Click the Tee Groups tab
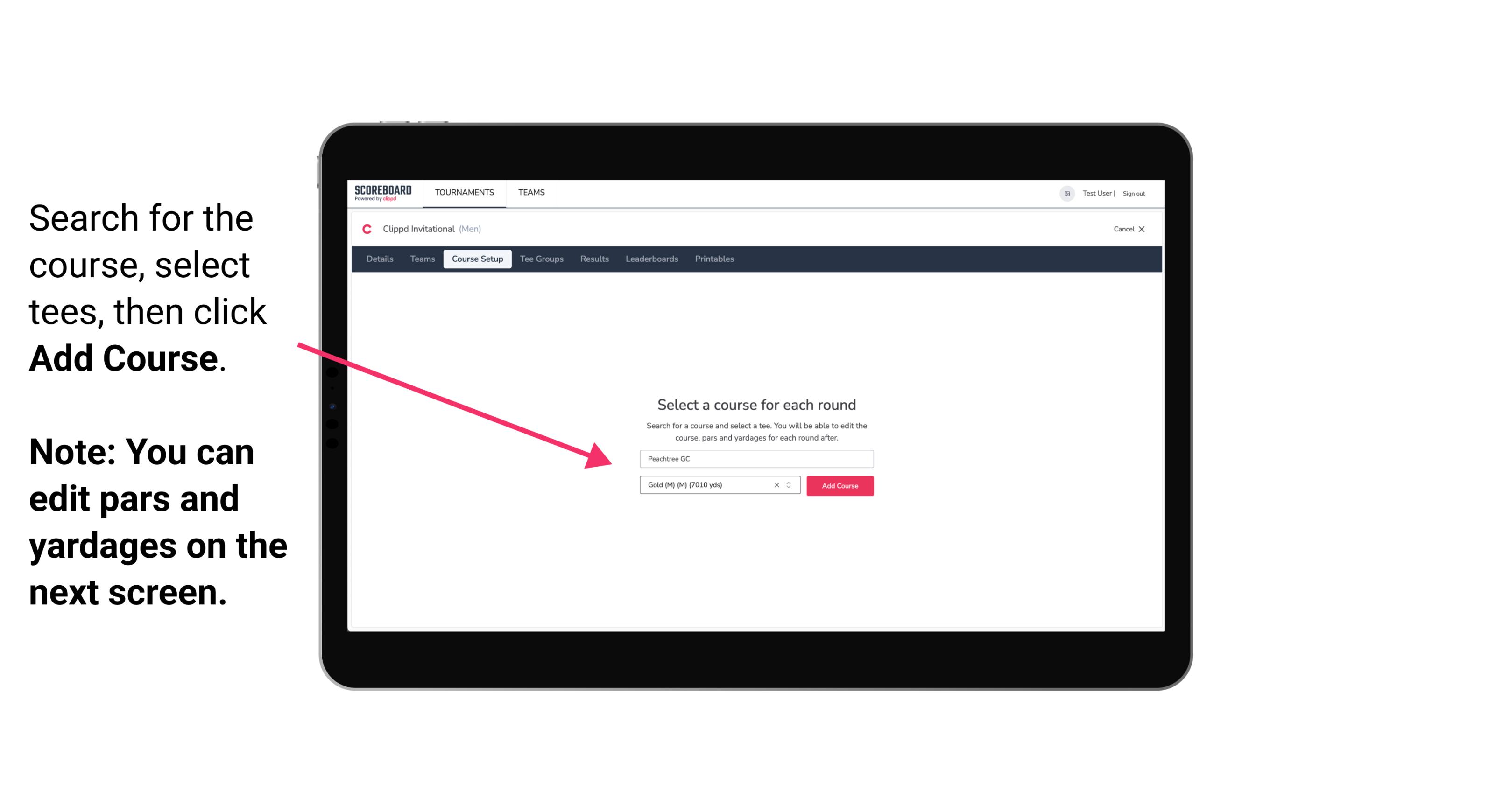Image resolution: width=1510 pixels, height=812 pixels. click(541, 259)
